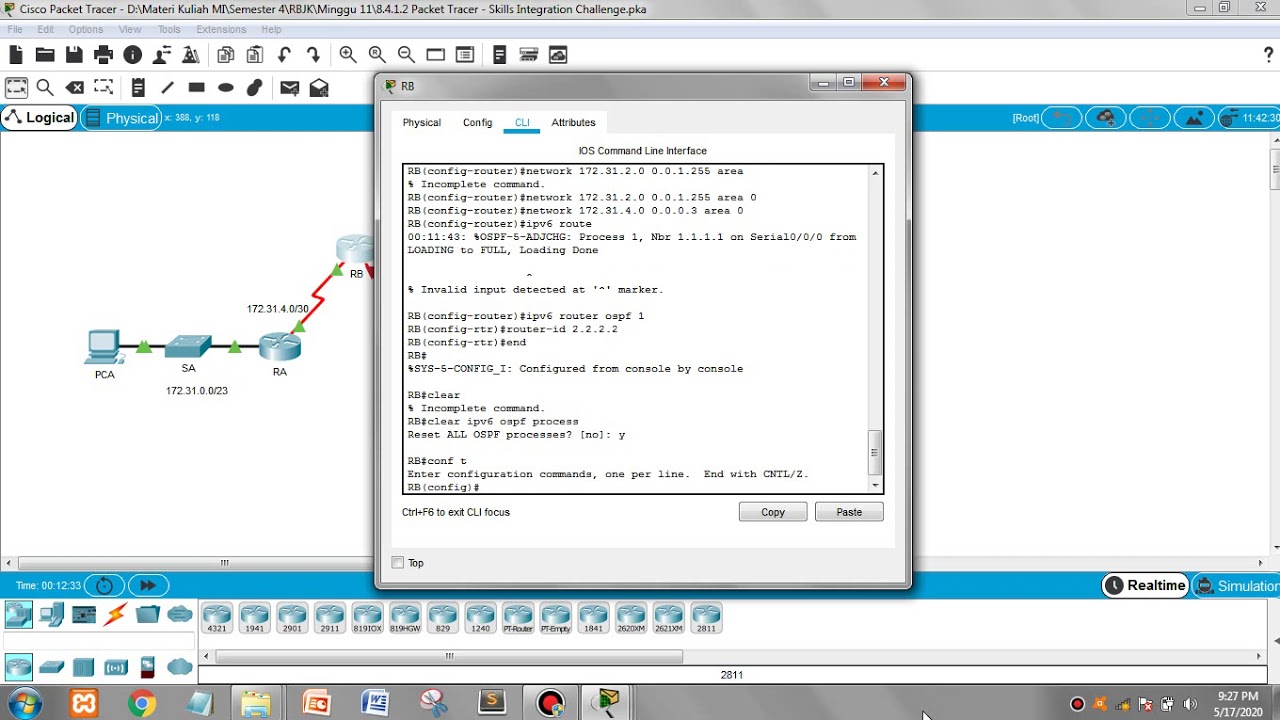The image size is (1280, 720).
Task: Zoom out of the workspace
Action: point(406,55)
